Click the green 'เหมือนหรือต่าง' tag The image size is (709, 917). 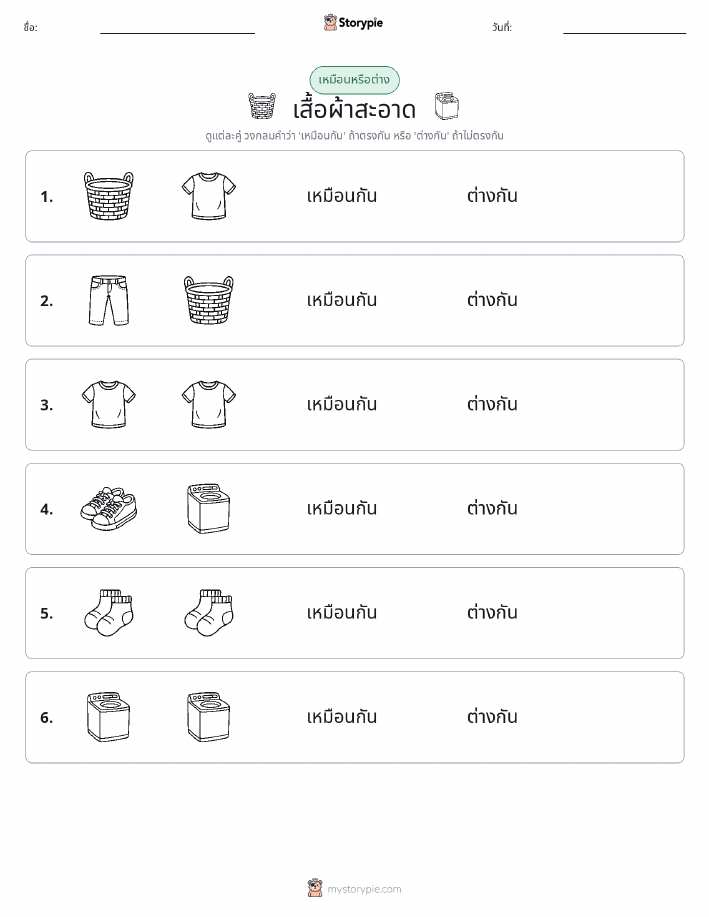click(x=354, y=80)
